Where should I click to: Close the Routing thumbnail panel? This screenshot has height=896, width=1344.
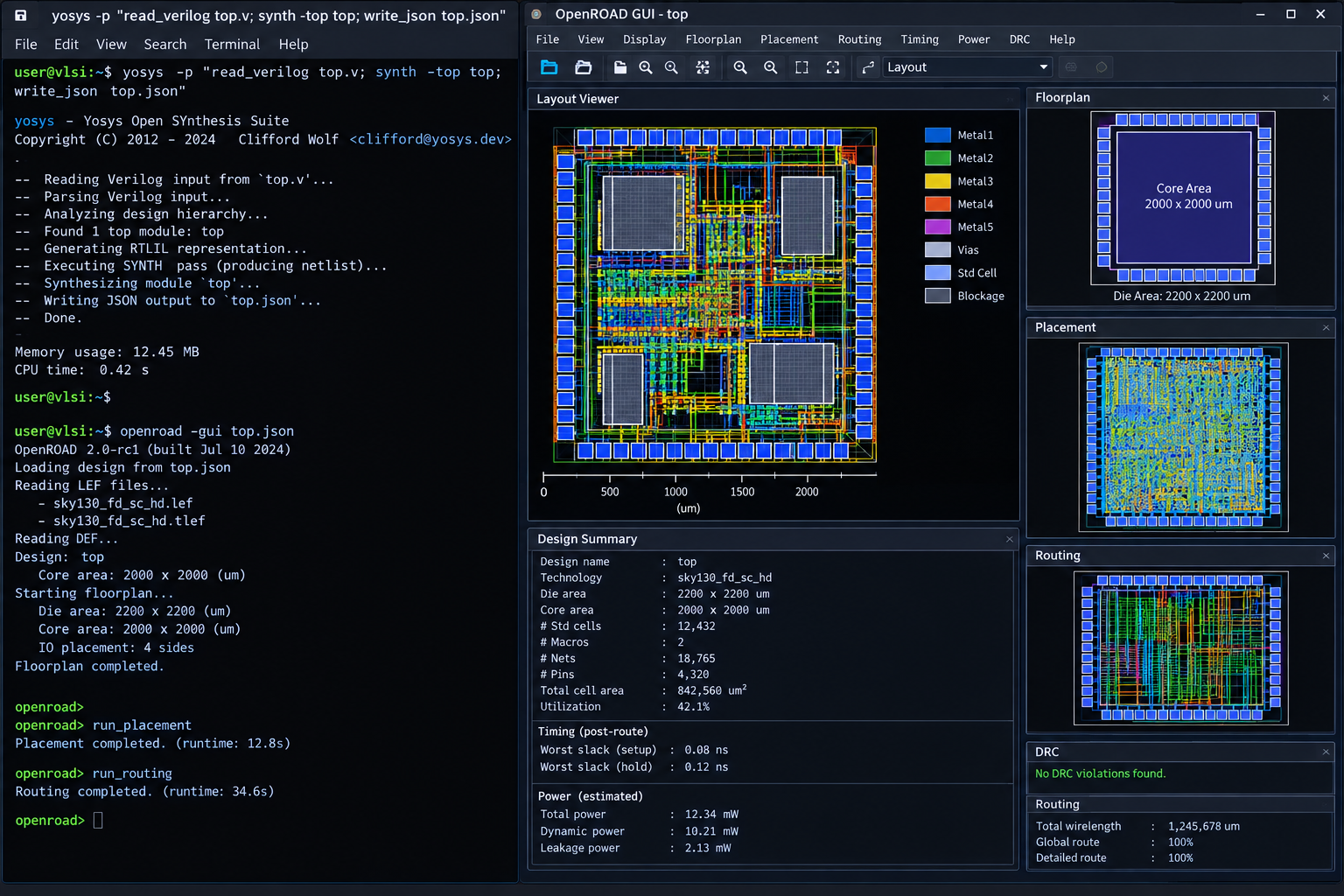(x=1326, y=556)
